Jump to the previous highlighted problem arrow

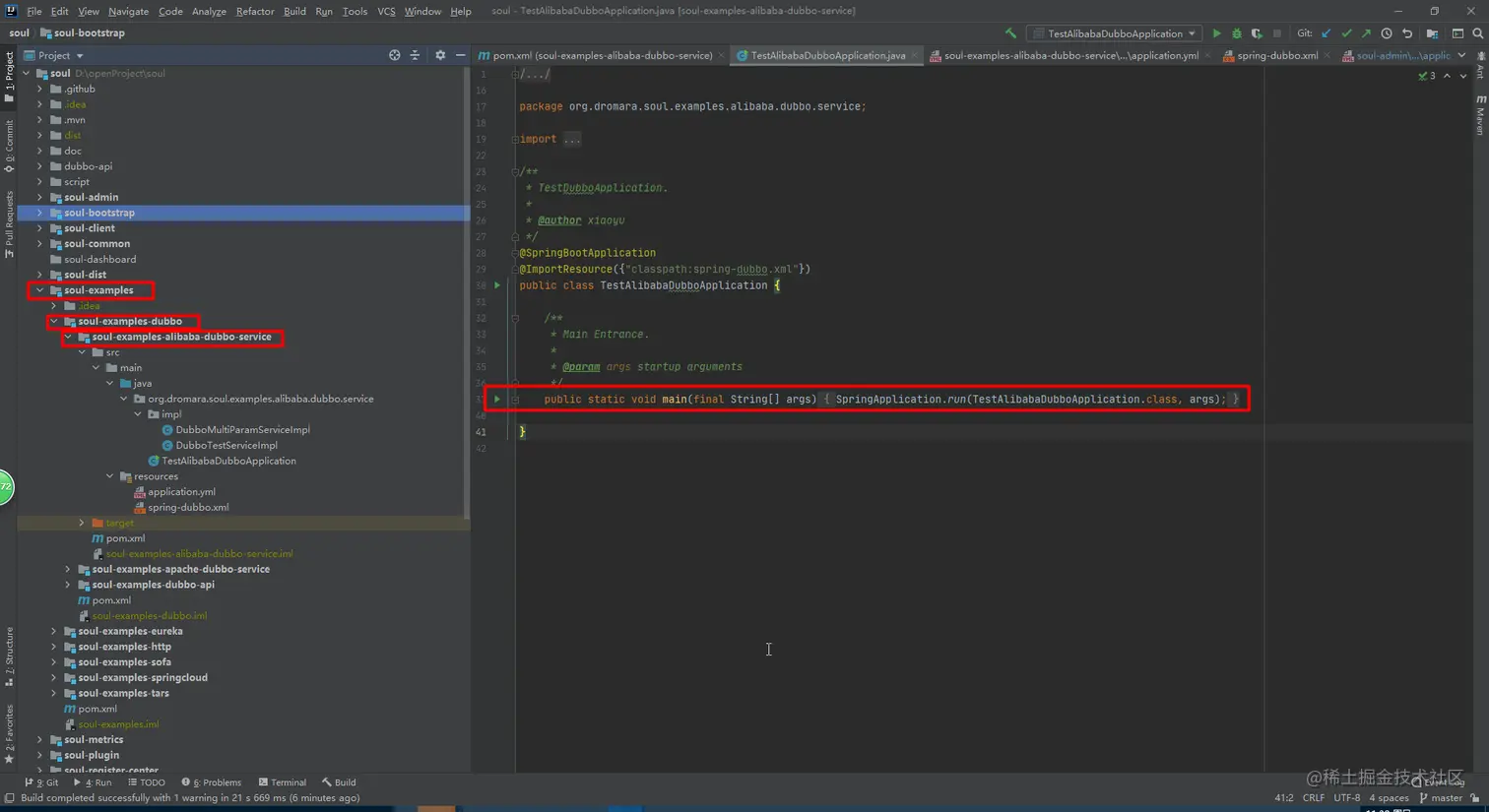click(x=1447, y=76)
